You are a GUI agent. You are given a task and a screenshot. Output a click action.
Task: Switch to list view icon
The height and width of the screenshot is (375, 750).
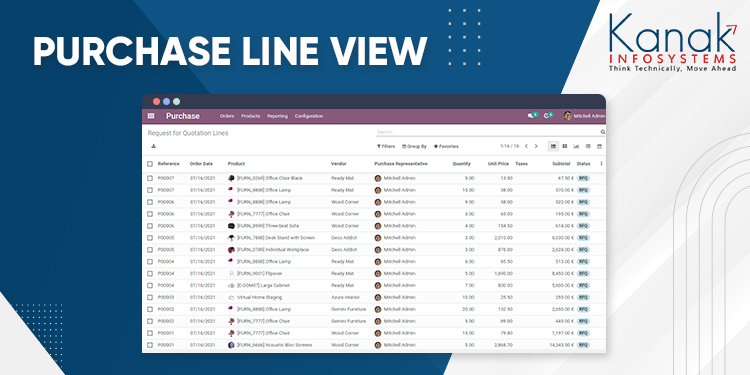point(553,146)
